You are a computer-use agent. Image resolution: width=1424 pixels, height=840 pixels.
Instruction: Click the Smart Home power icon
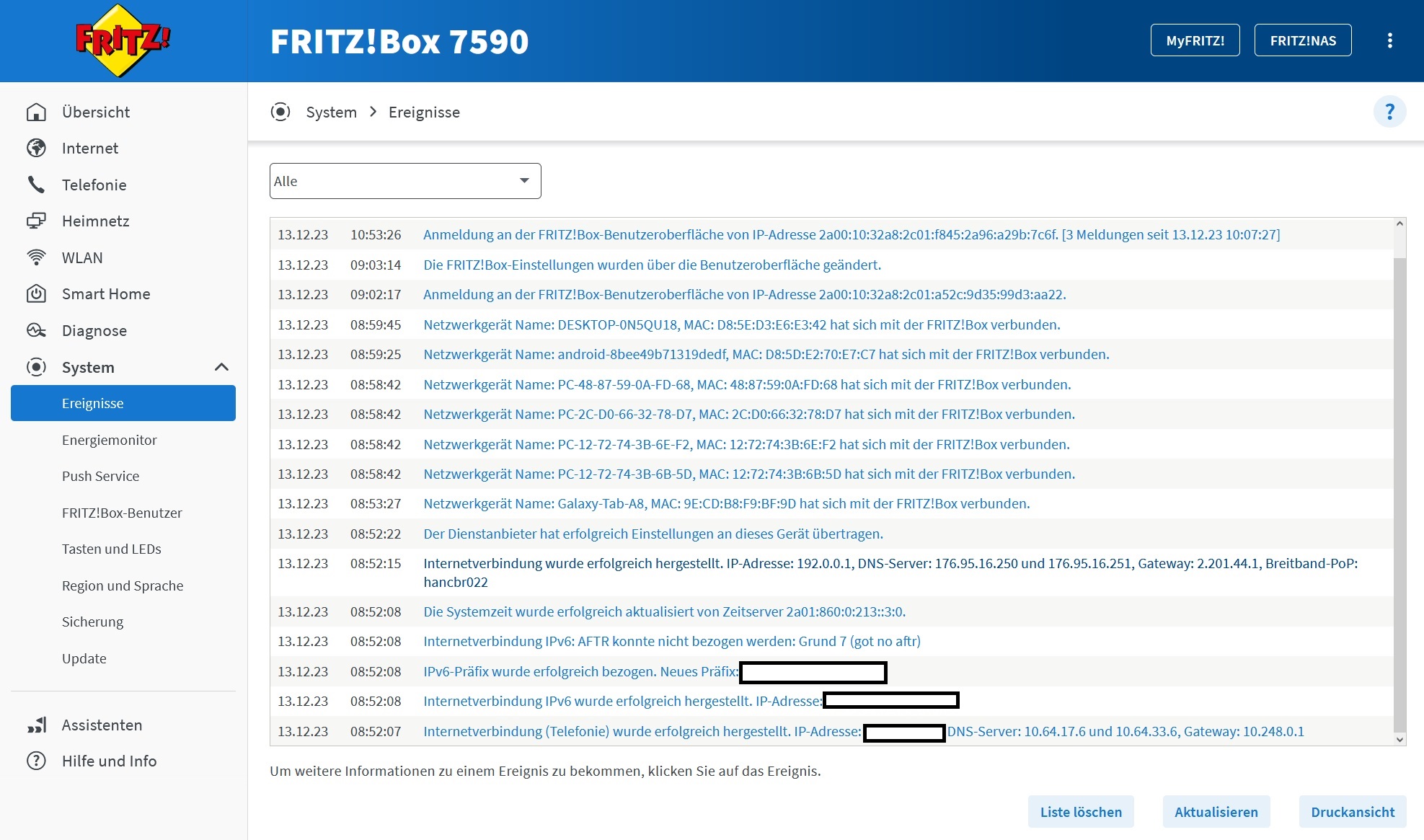point(36,294)
